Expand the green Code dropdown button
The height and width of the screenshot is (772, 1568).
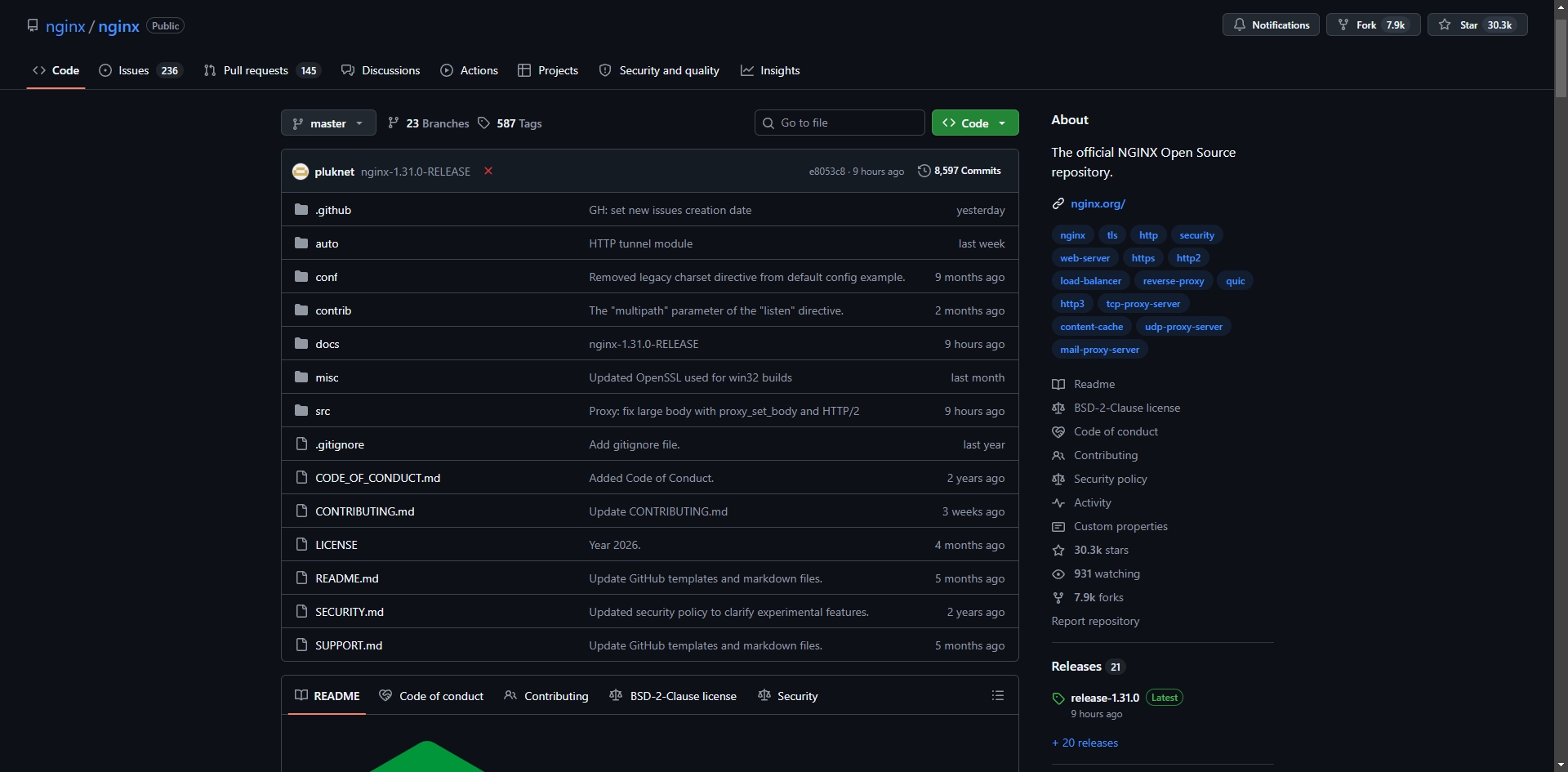pos(975,123)
